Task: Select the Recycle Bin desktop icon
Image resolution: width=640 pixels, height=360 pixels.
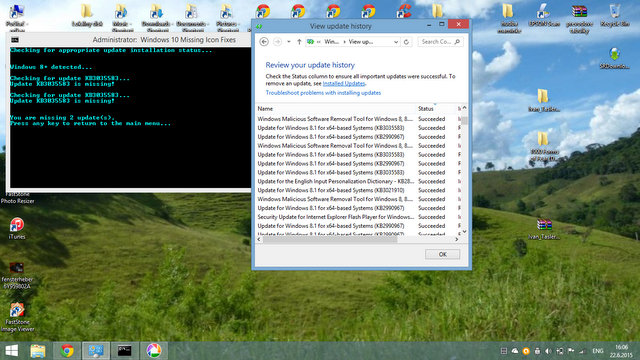Action: (x=615, y=16)
